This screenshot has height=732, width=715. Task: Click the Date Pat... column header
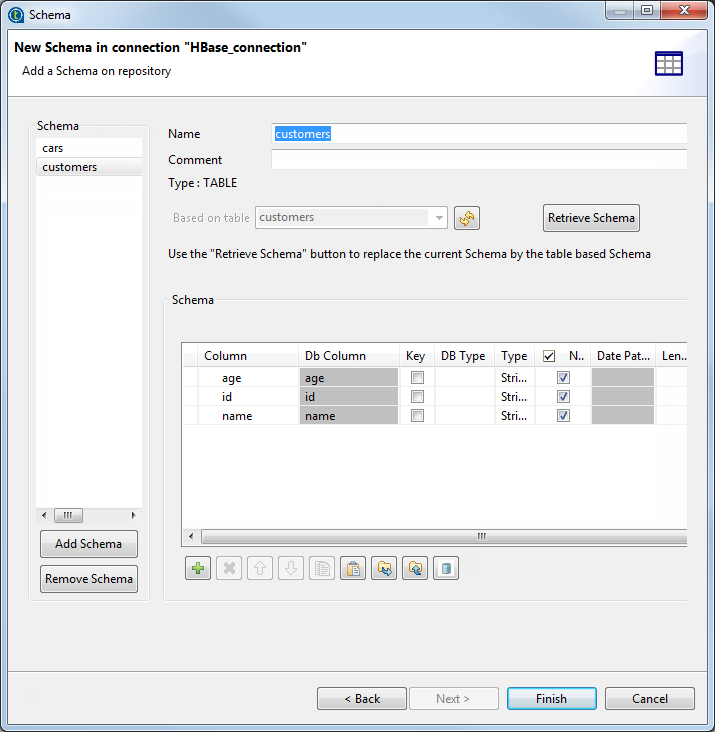point(623,356)
